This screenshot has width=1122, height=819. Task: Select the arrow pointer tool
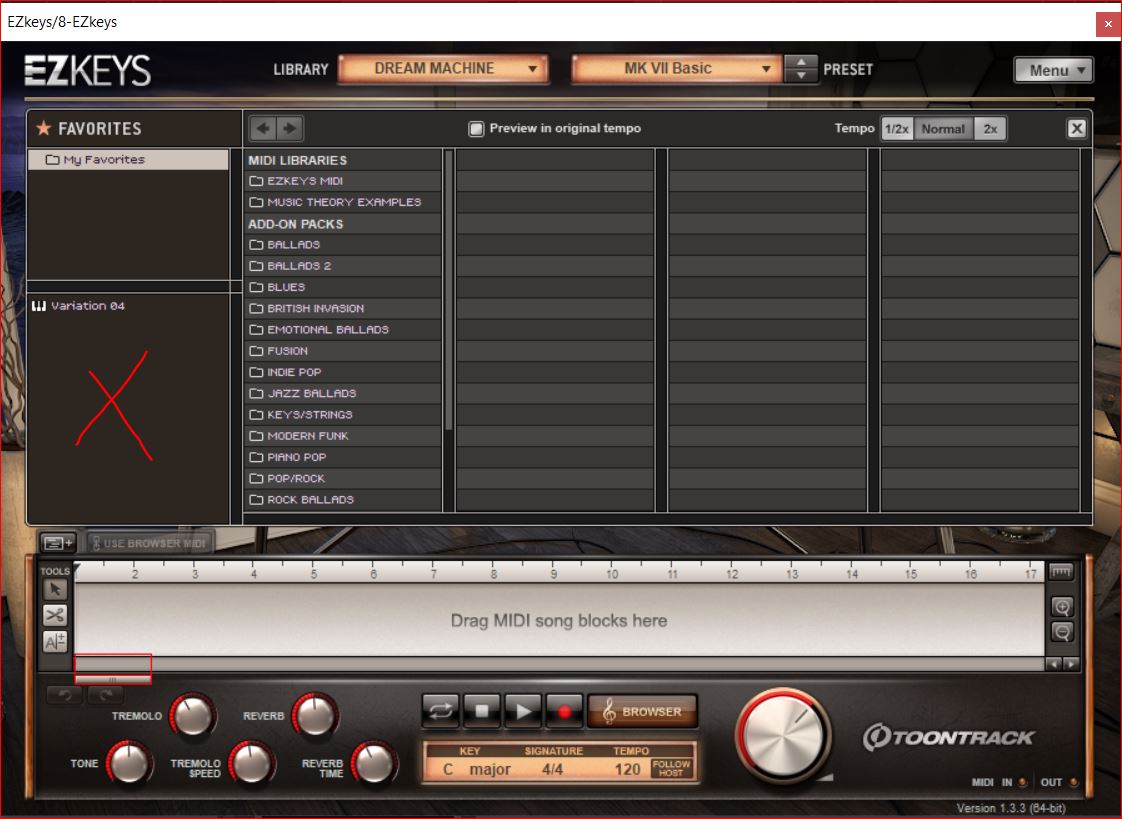55,590
